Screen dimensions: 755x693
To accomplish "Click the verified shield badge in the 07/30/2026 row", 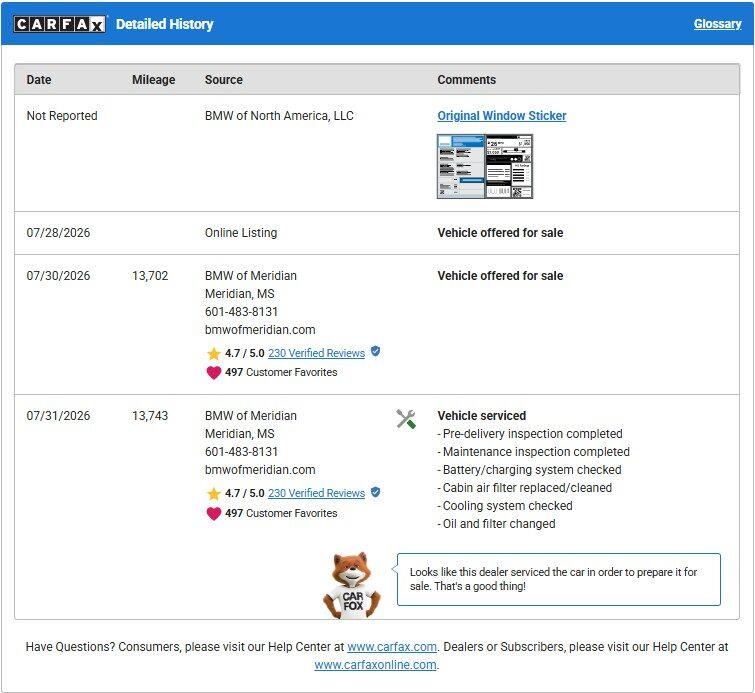I will (x=376, y=352).
